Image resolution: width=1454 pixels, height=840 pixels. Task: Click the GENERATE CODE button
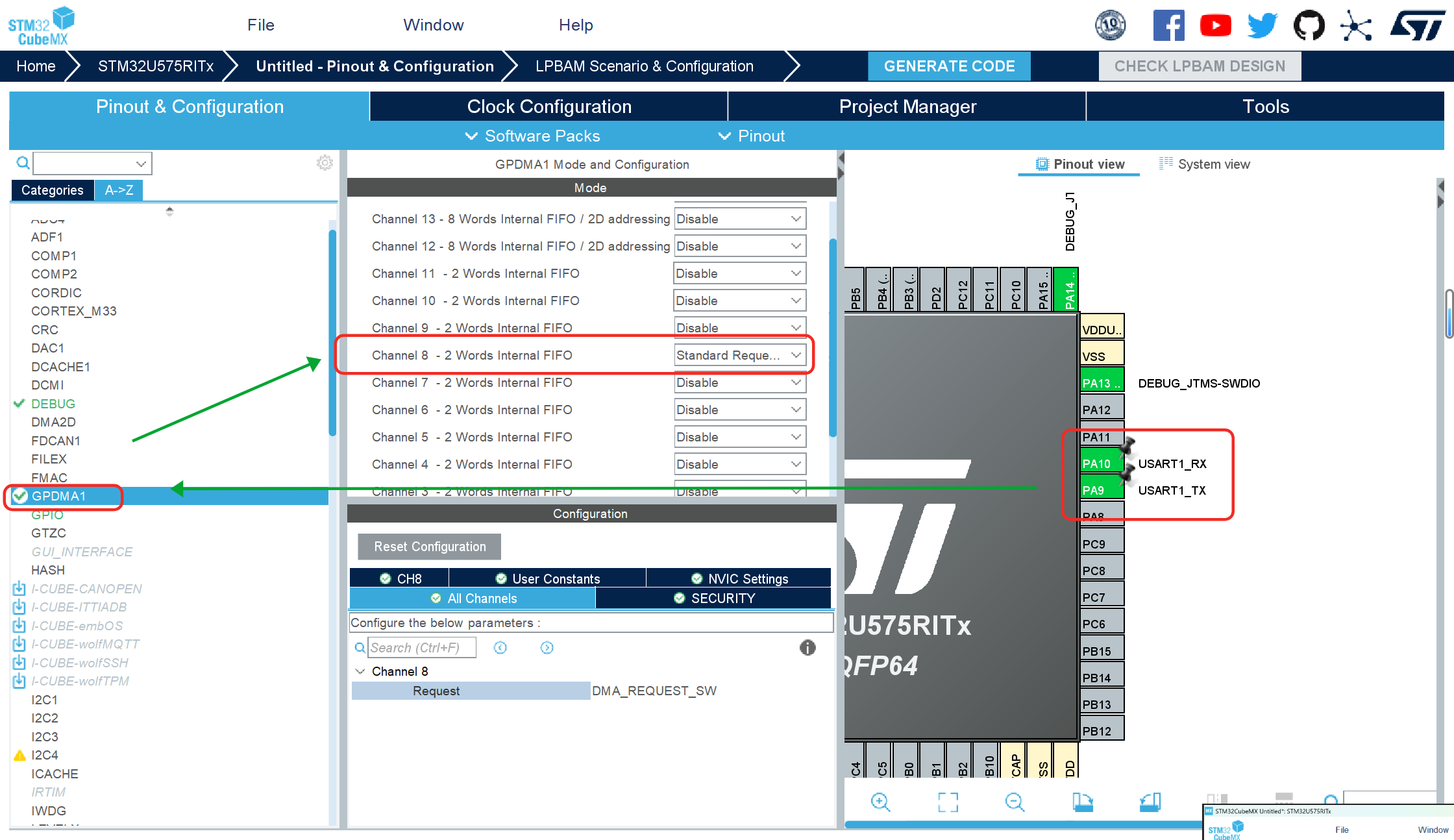949,66
